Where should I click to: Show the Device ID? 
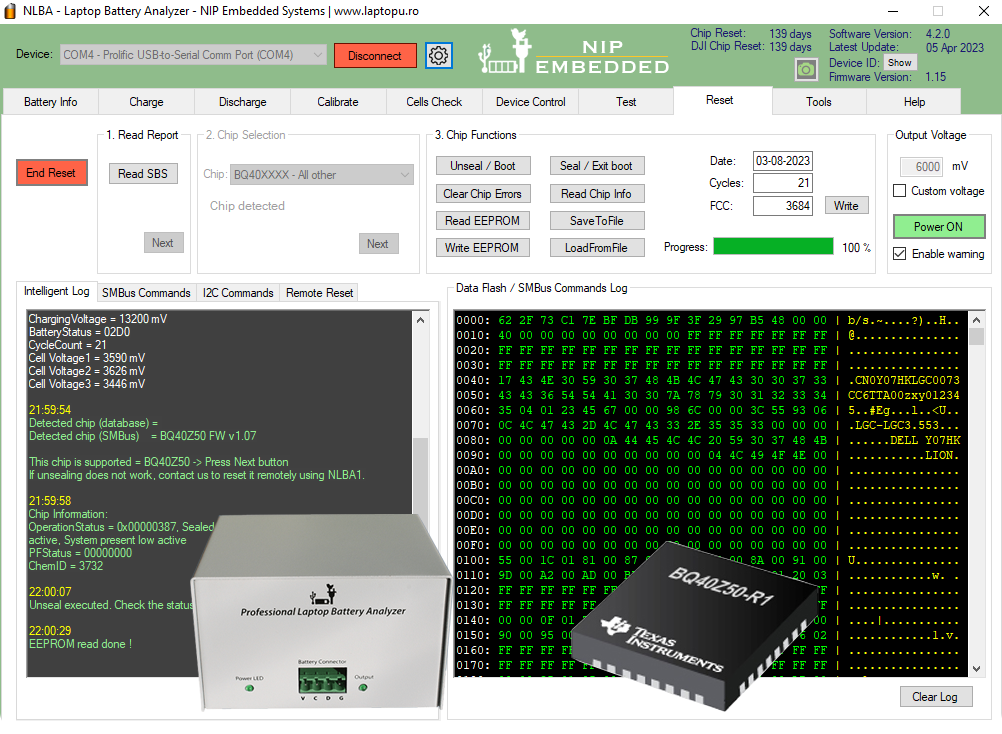click(x=900, y=63)
